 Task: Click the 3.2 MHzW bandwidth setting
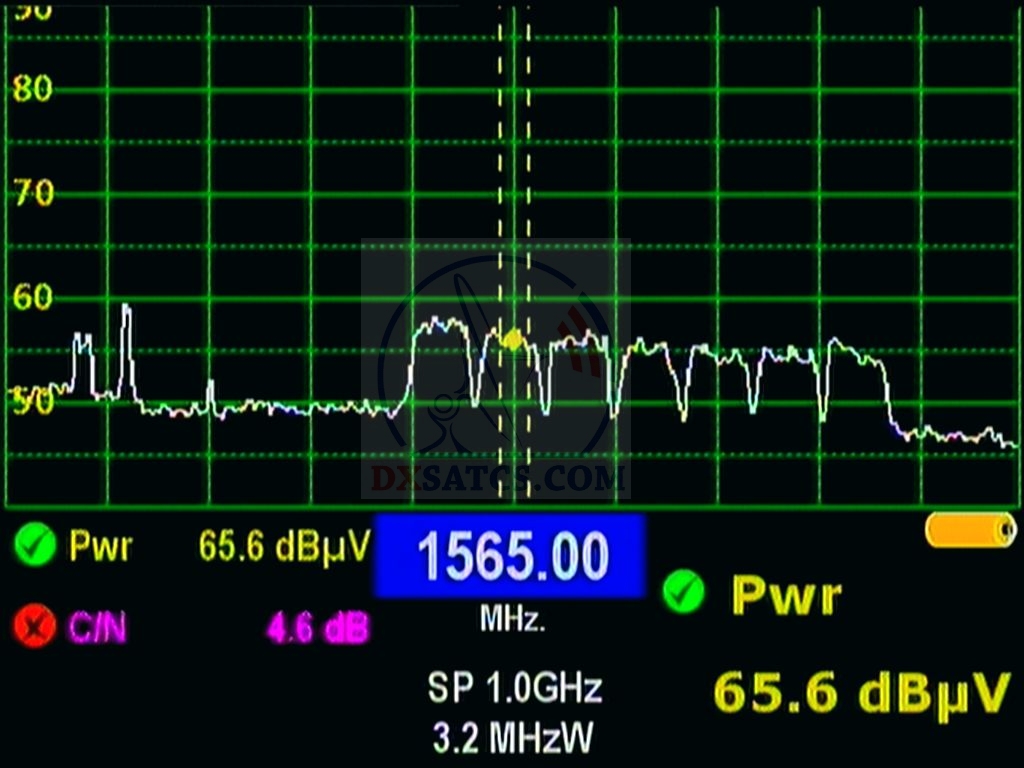512,738
